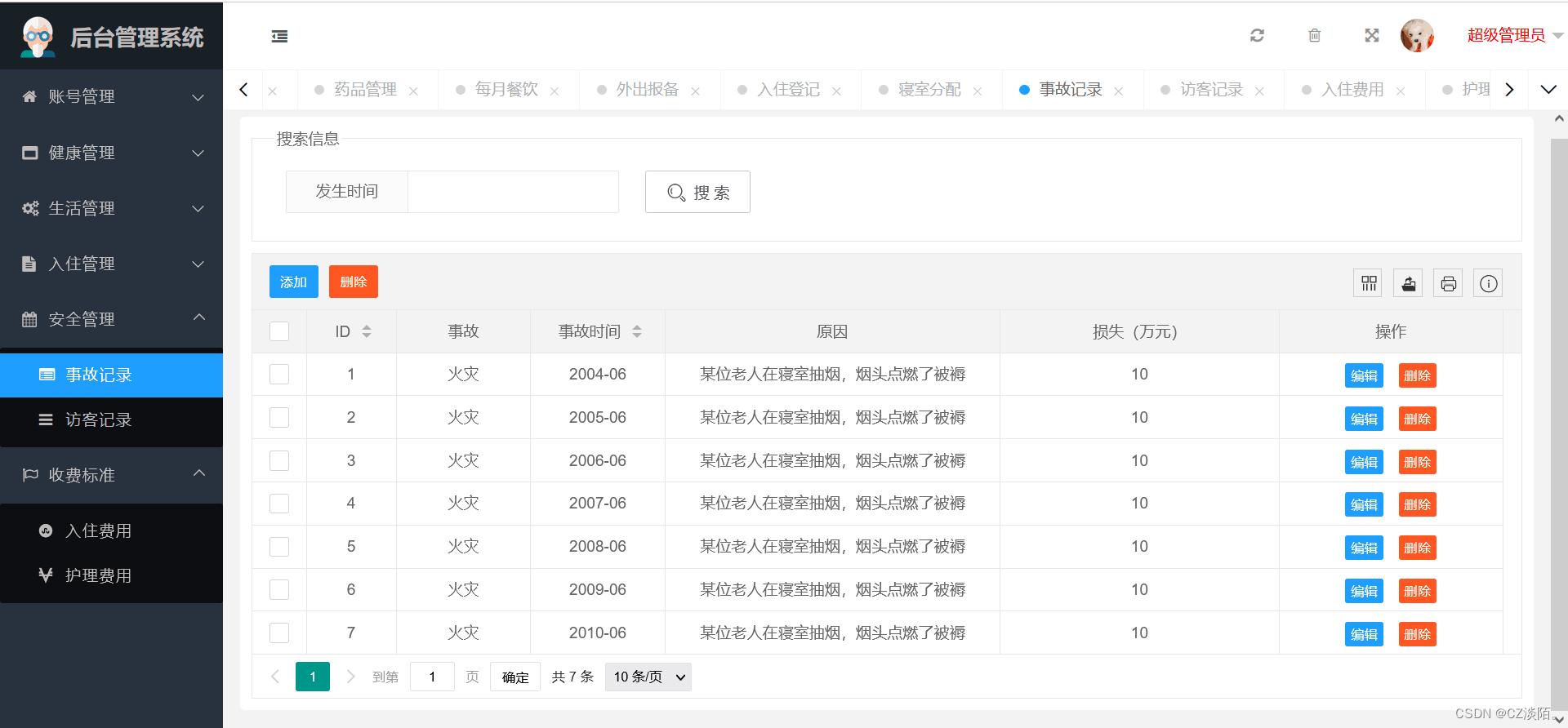Check the row with ID 5
The width and height of the screenshot is (1568, 728).
[x=279, y=546]
